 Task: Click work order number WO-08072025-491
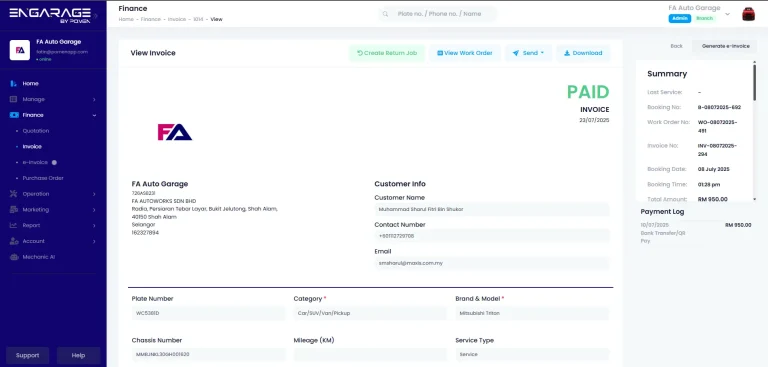point(718,126)
